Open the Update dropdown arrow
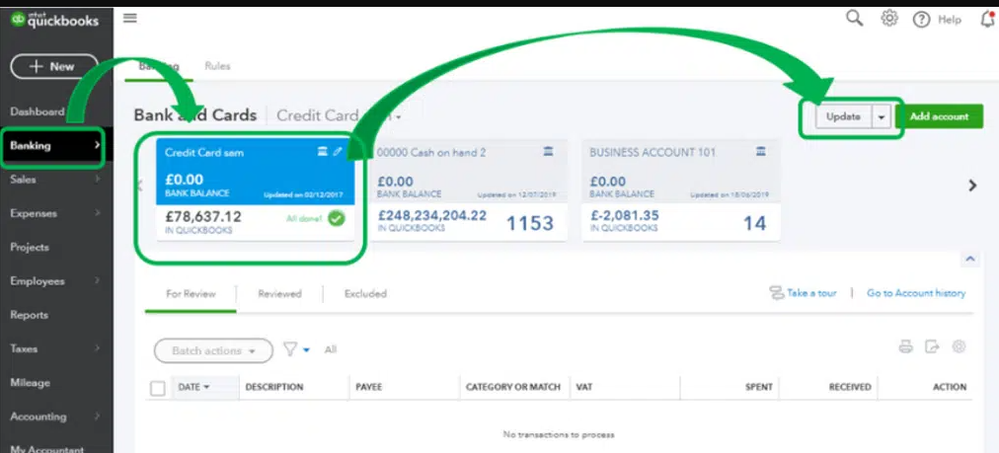The height and width of the screenshot is (453, 999). click(882, 117)
